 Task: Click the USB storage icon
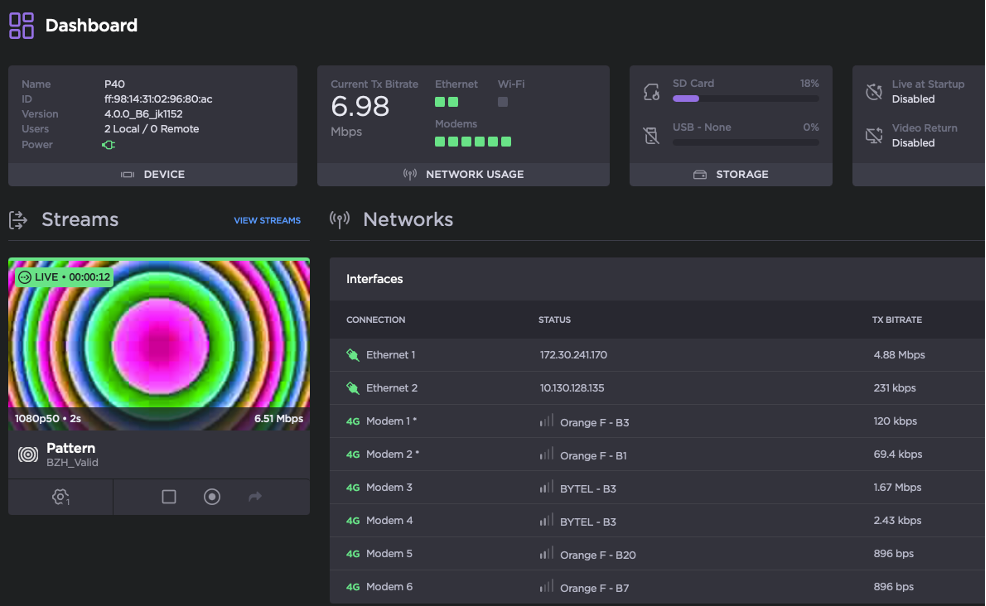click(652, 135)
